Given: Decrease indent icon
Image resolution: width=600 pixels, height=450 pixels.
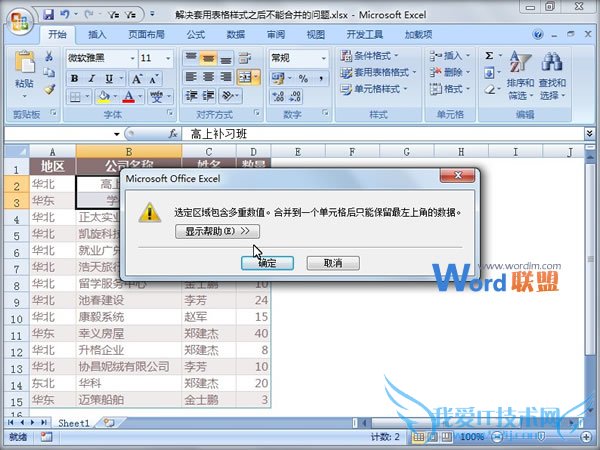Looking at the screenshot, I should [x=191, y=96].
